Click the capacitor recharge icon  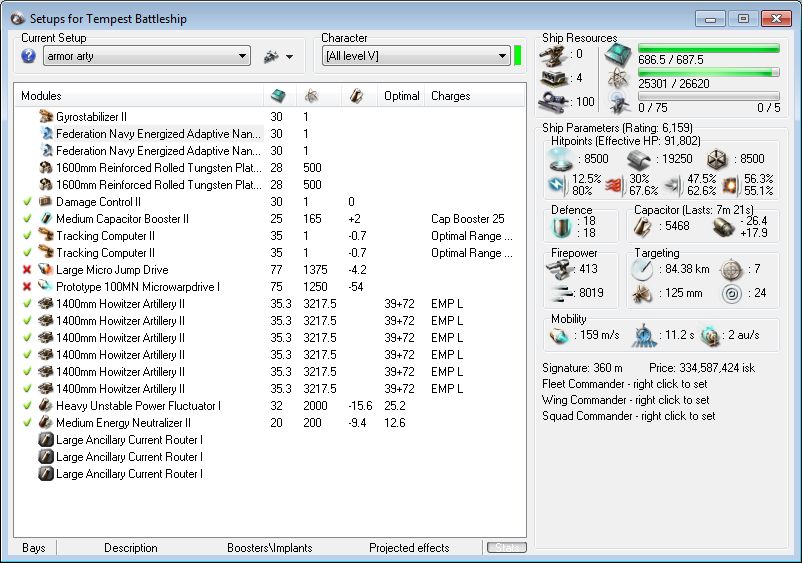tap(724, 228)
